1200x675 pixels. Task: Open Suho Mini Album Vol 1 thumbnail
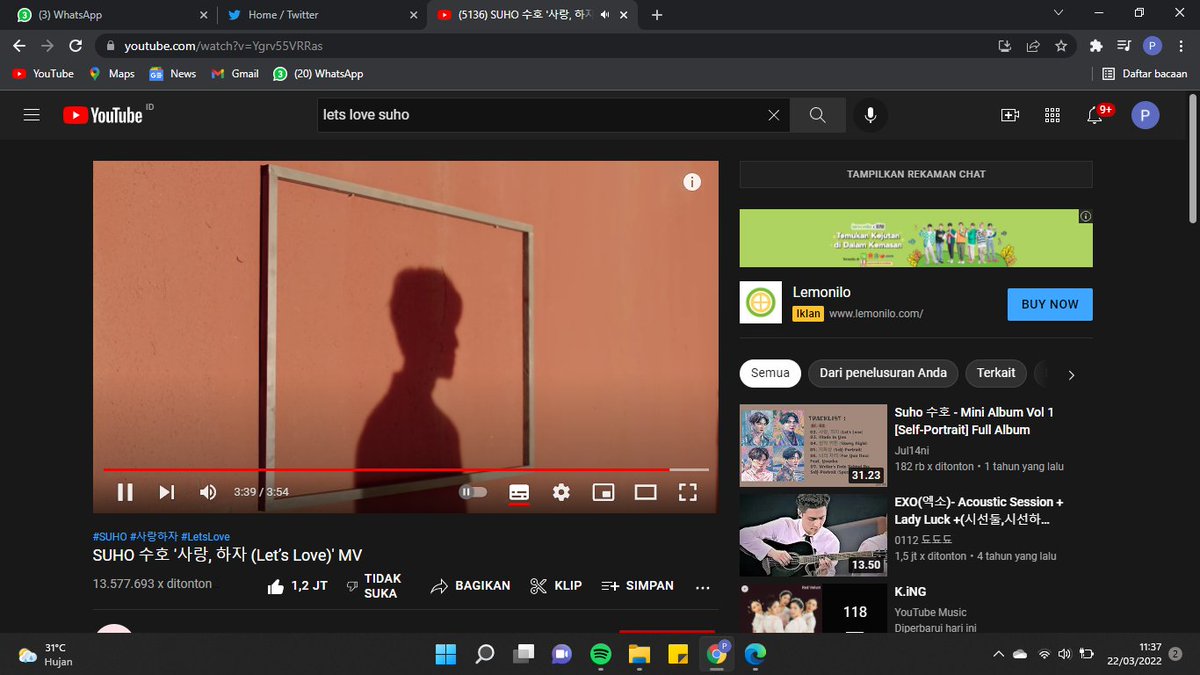point(813,445)
